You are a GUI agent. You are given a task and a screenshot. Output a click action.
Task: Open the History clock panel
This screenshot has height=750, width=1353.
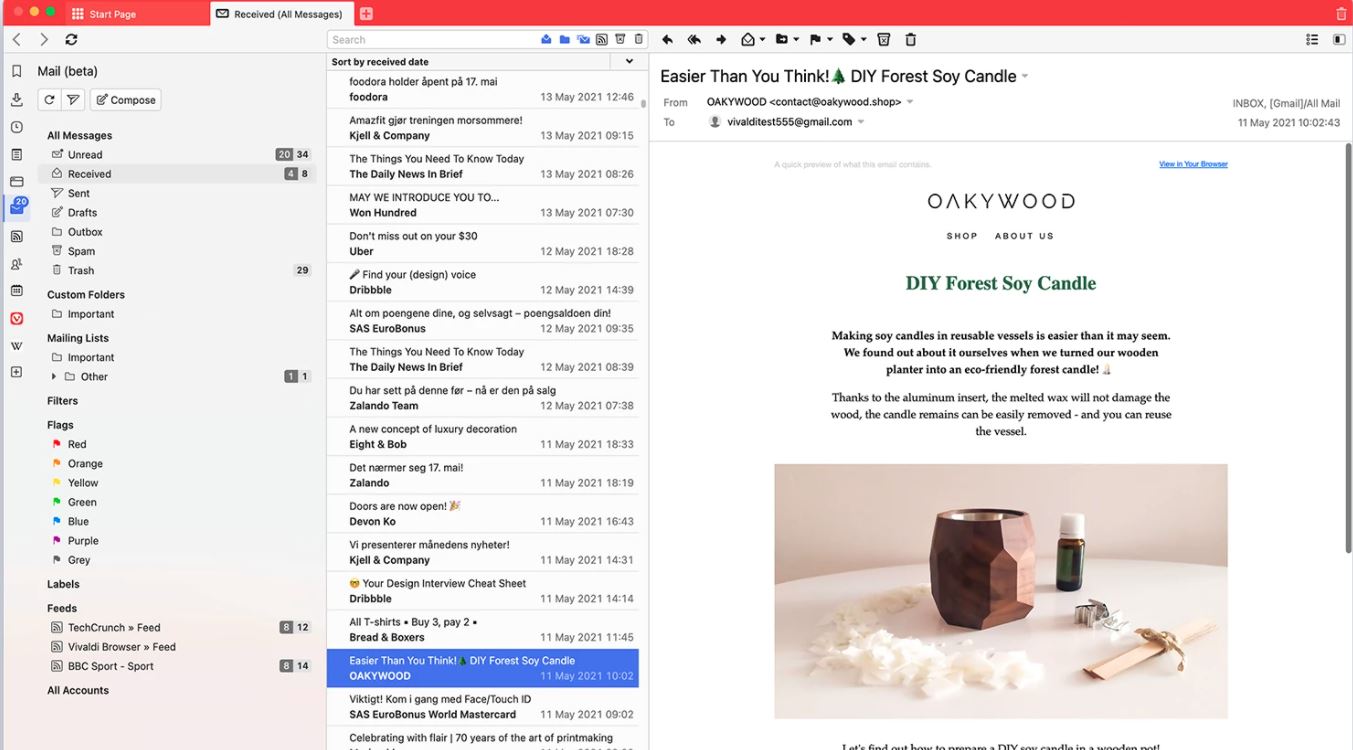pyautogui.click(x=16, y=127)
